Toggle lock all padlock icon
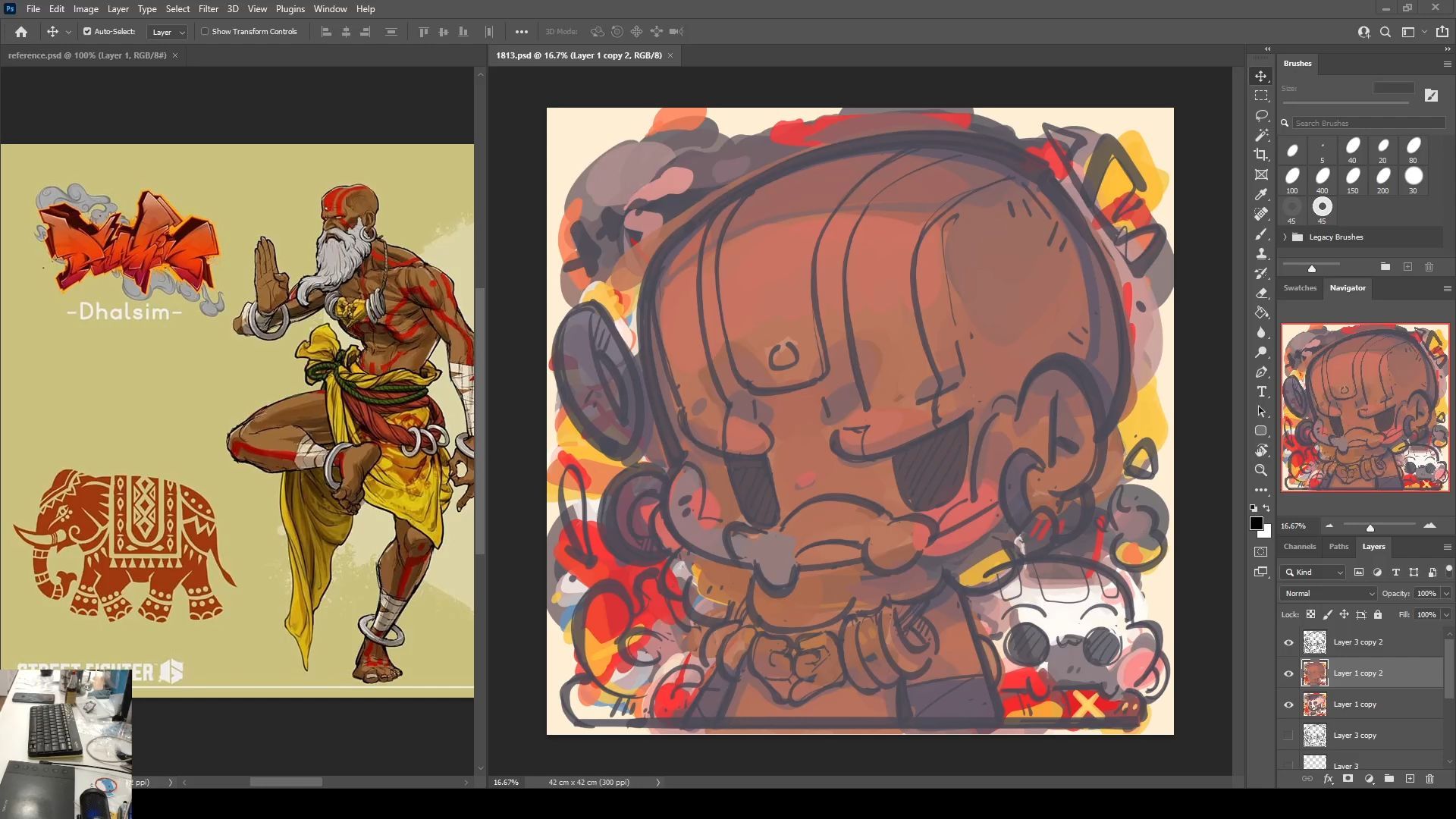 1378,615
